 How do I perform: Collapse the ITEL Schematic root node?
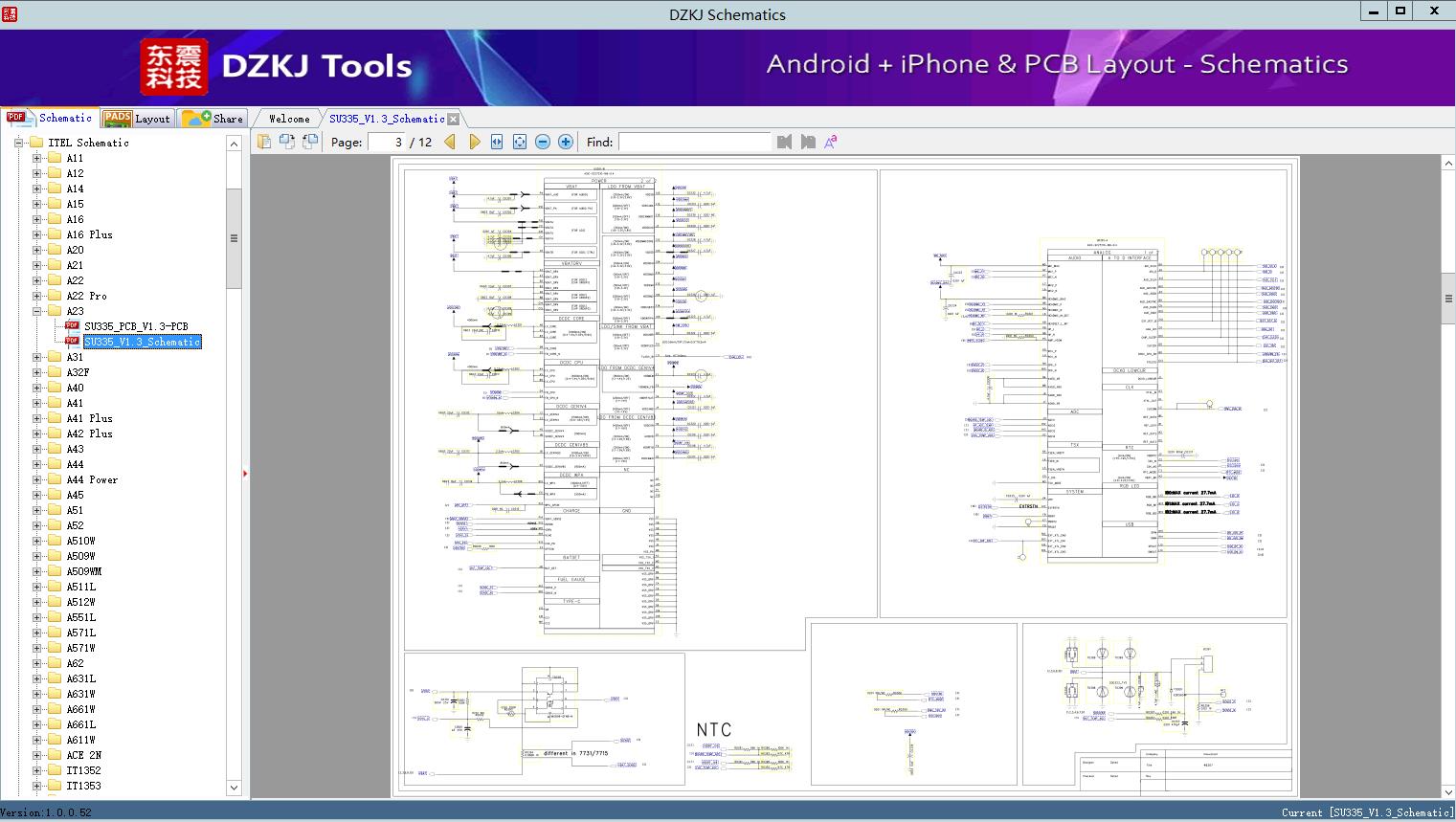click(x=18, y=143)
